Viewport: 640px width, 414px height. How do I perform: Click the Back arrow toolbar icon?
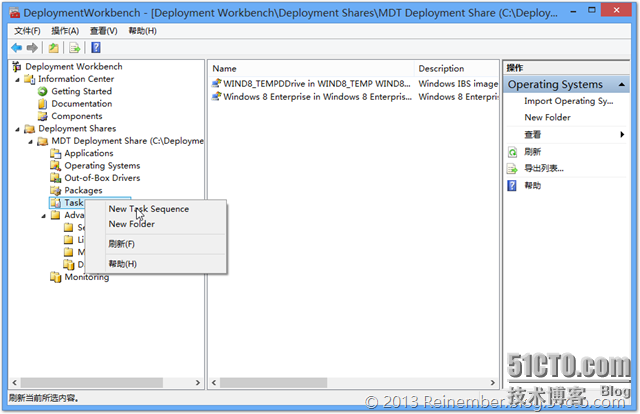click(16, 48)
